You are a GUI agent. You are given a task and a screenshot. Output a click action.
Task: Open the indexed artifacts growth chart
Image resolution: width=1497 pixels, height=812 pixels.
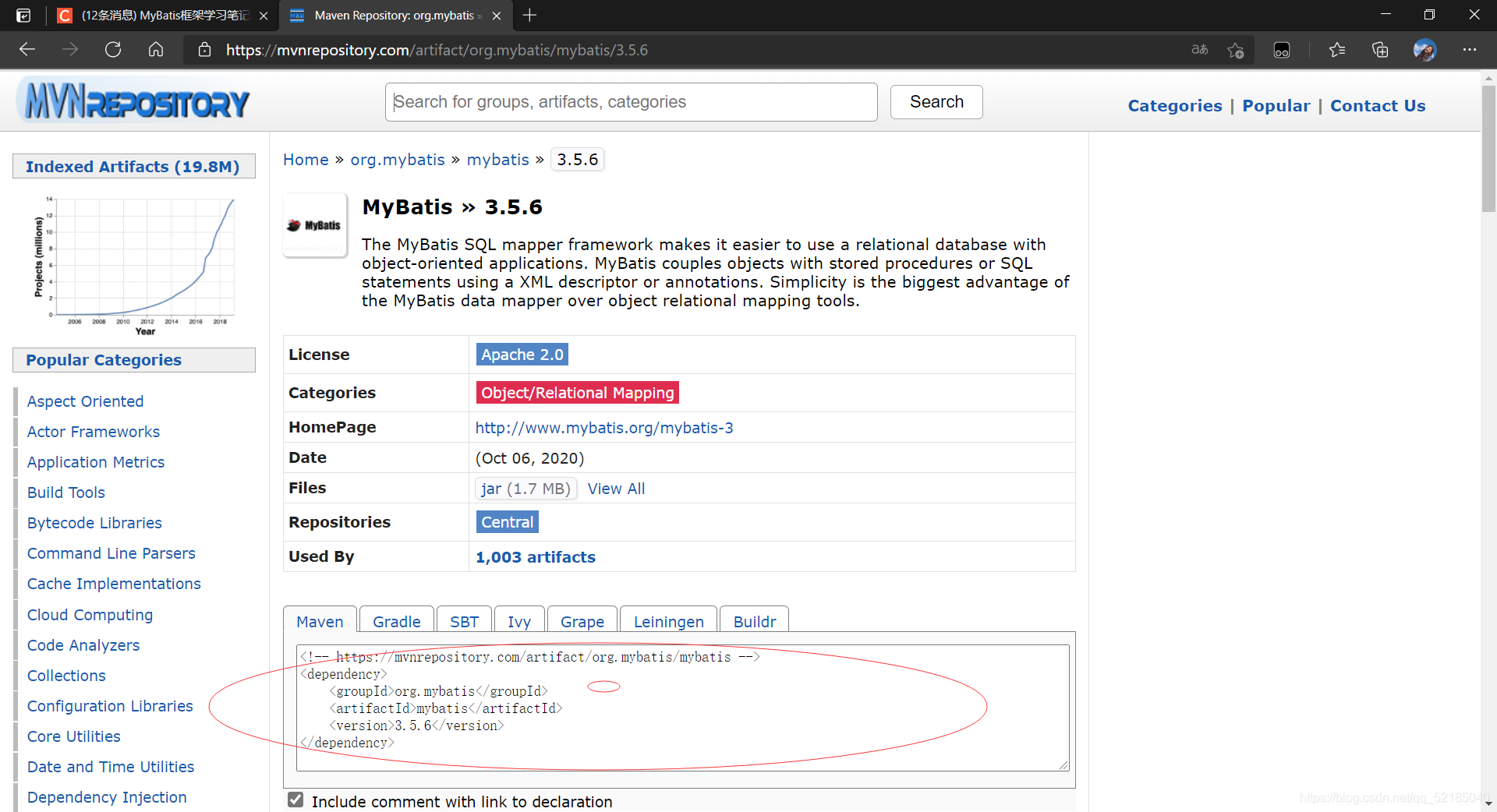(134, 265)
